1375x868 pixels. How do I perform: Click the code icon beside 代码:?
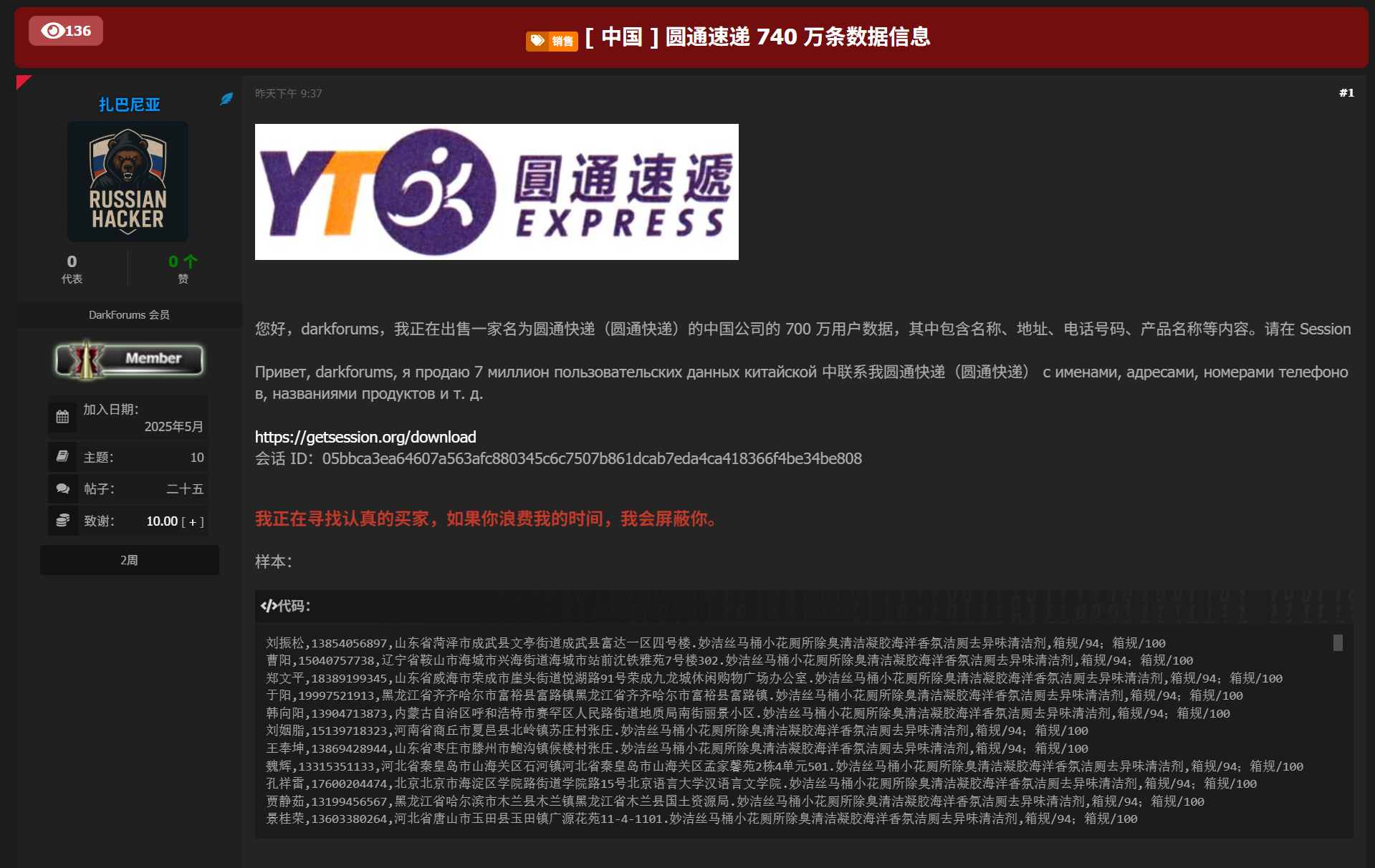click(269, 607)
